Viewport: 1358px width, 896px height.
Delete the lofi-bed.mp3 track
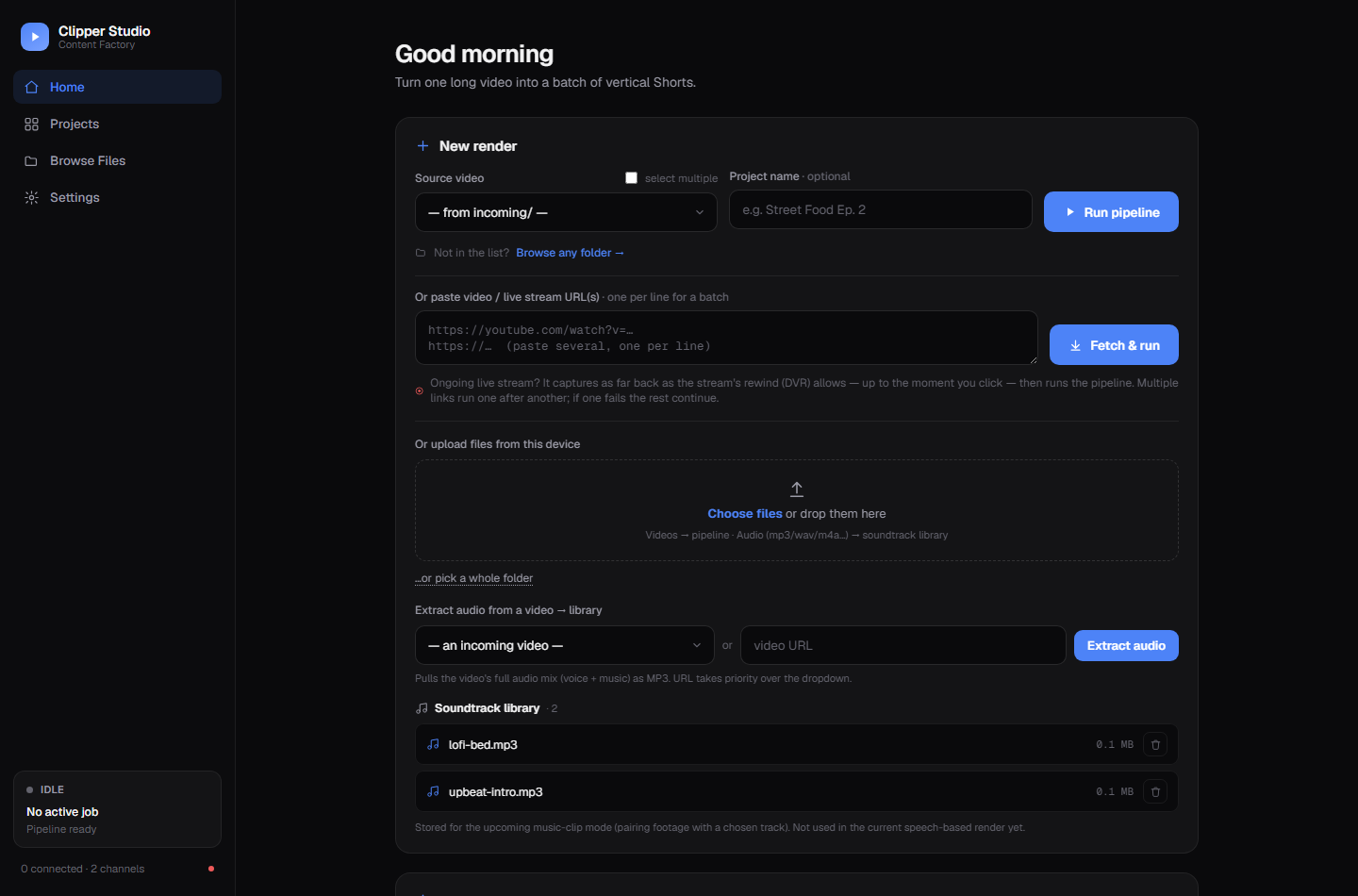point(1155,745)
